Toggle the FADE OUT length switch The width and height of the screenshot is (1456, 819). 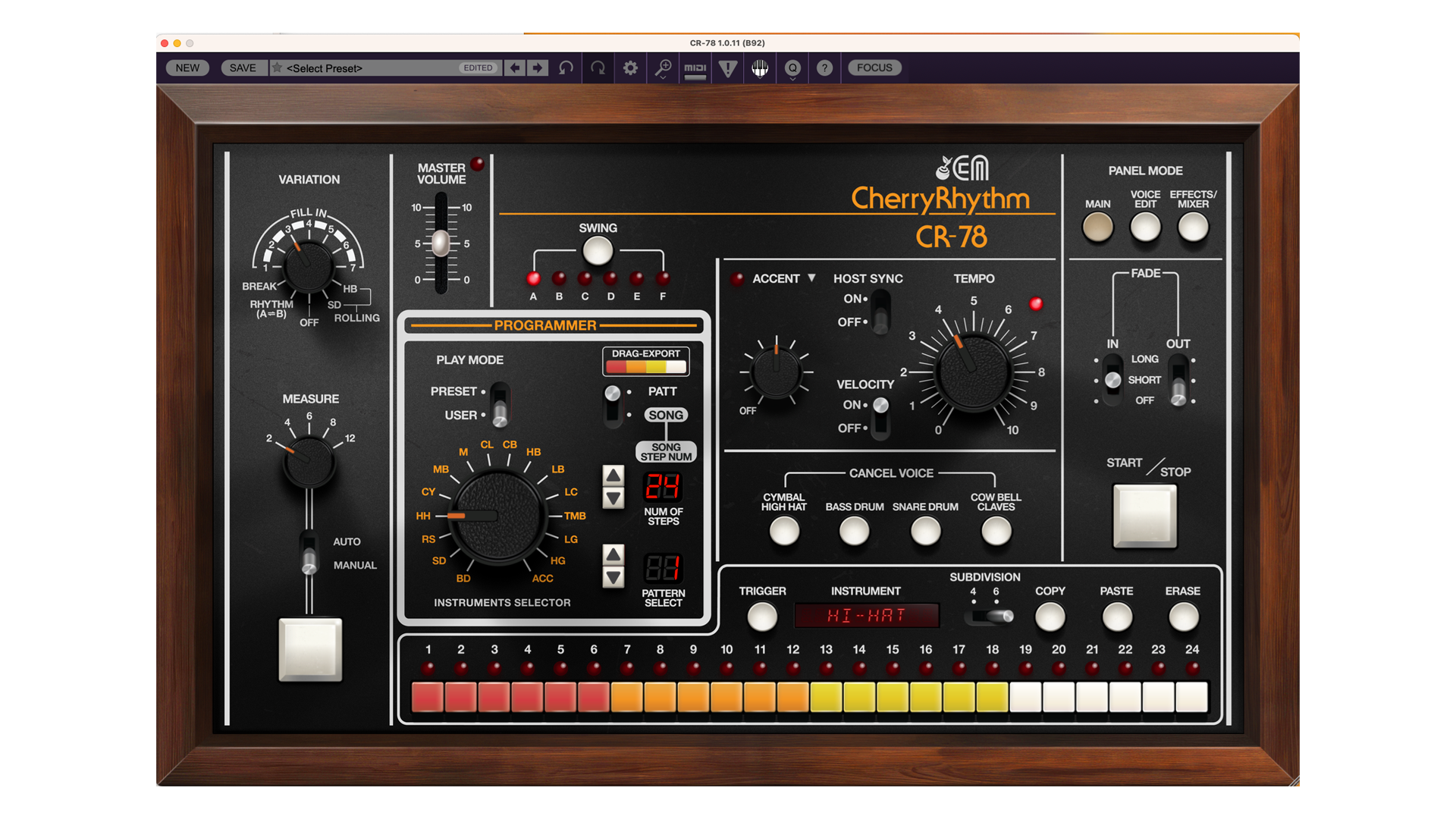click(x=1178, y=381)
